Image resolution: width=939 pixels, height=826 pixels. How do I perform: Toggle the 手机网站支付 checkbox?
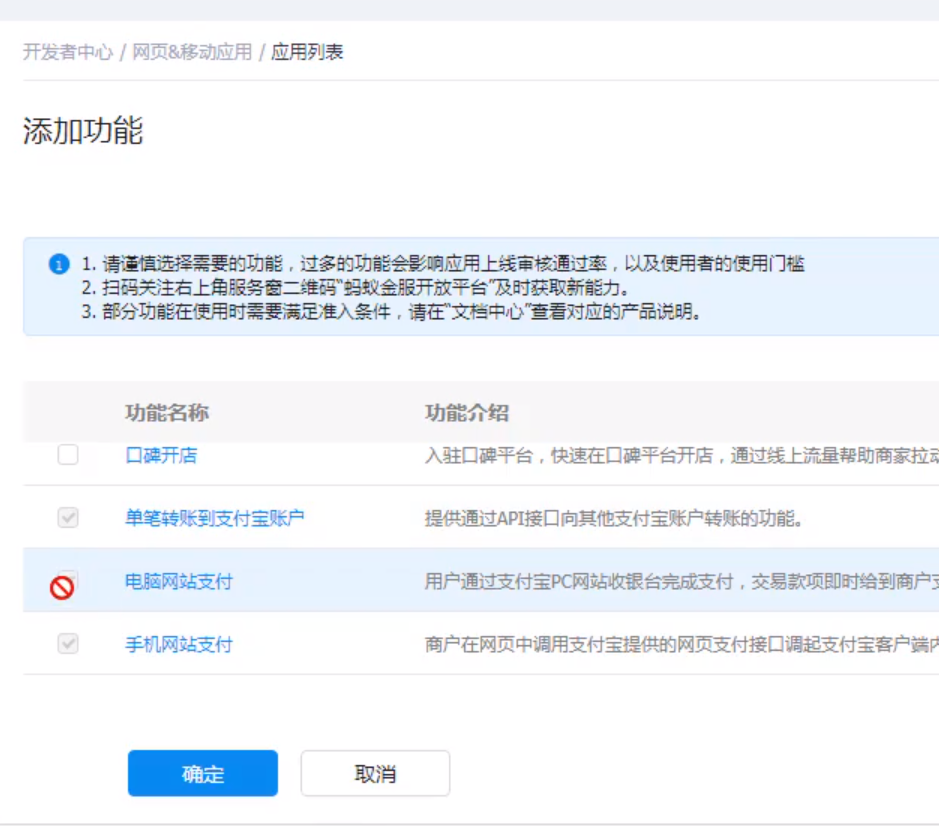[67, 644]
